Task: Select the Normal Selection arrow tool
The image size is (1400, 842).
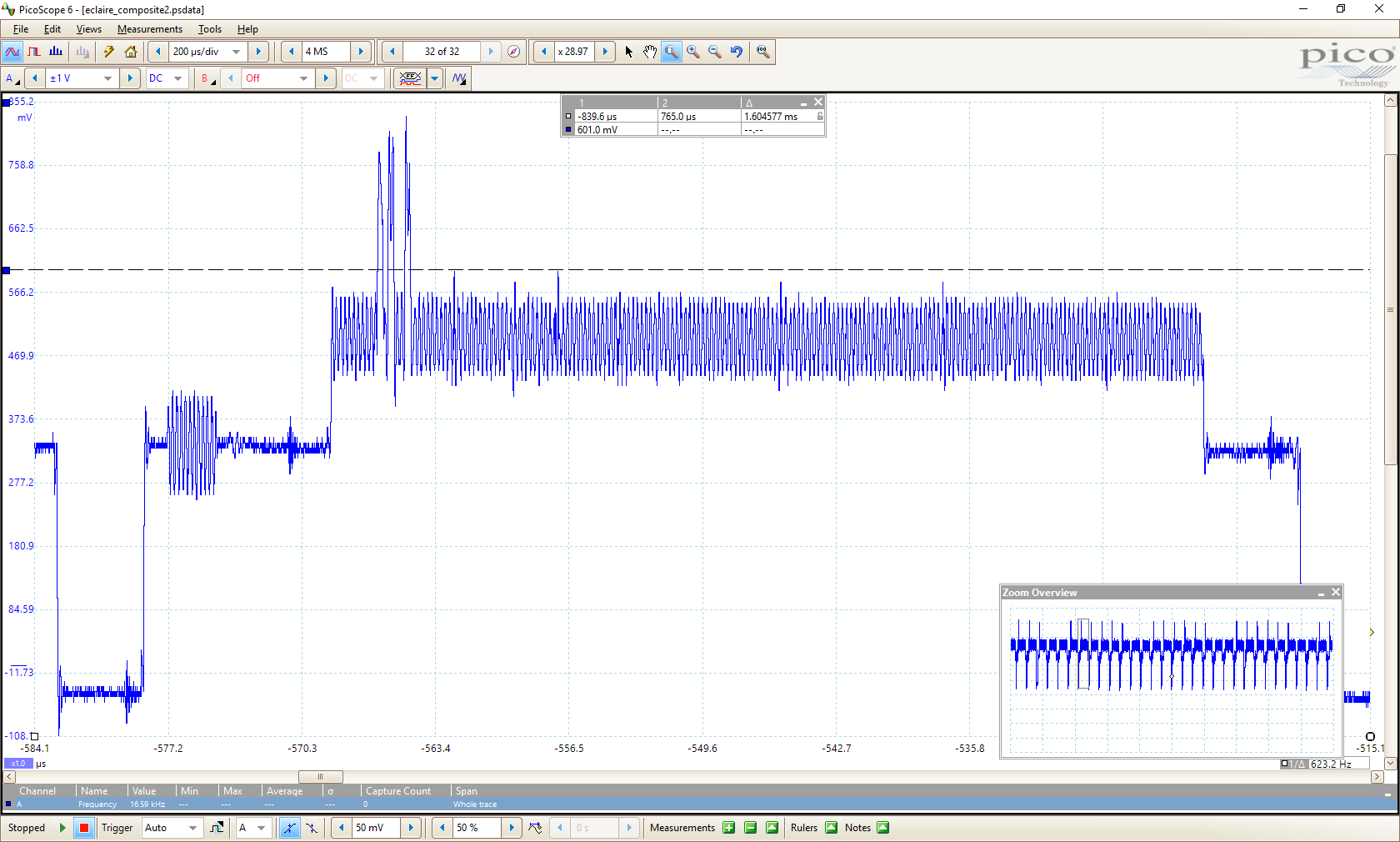Action: click(628, 52)
